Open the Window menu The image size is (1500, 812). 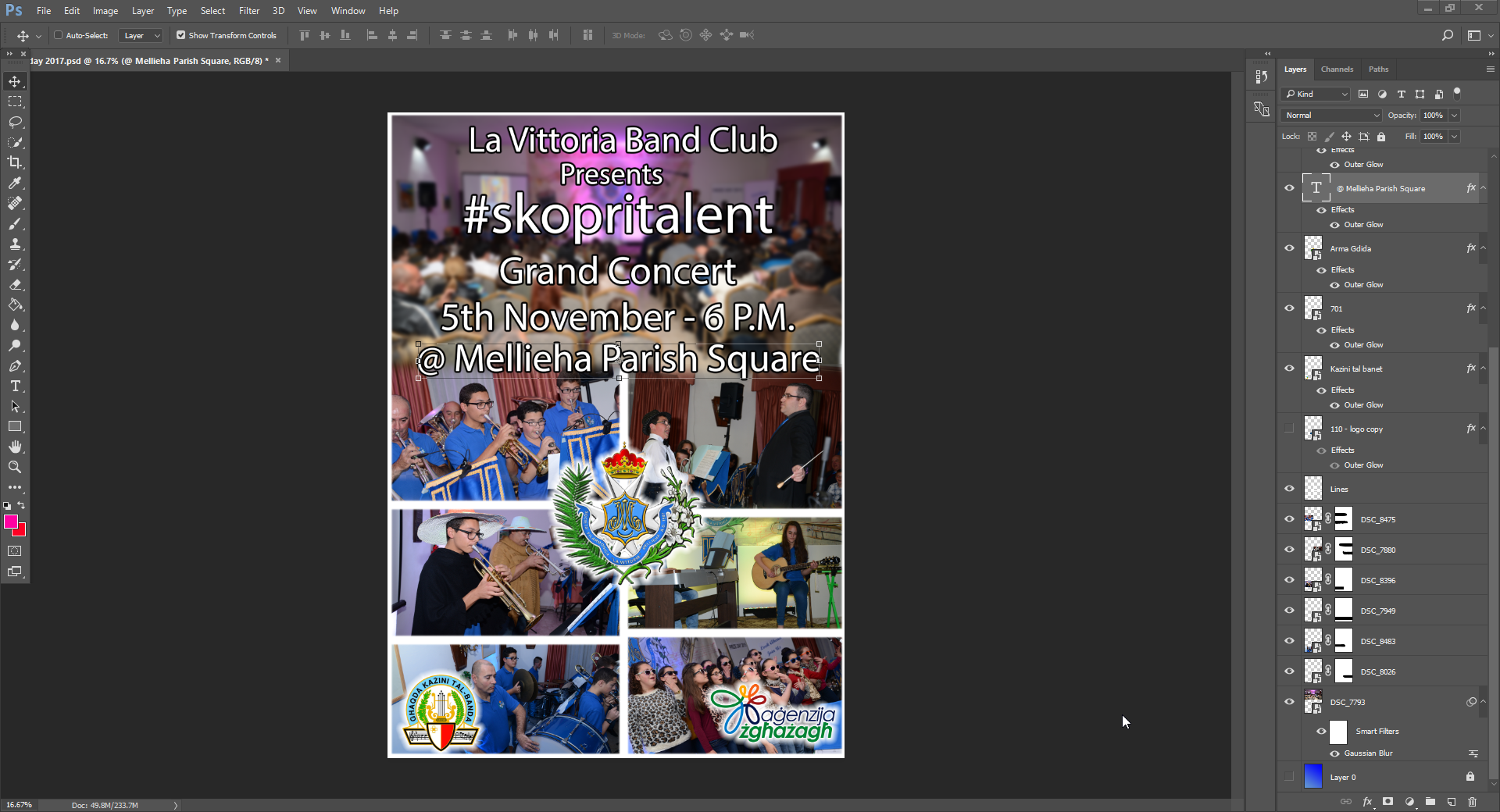[x=348, y=11]
